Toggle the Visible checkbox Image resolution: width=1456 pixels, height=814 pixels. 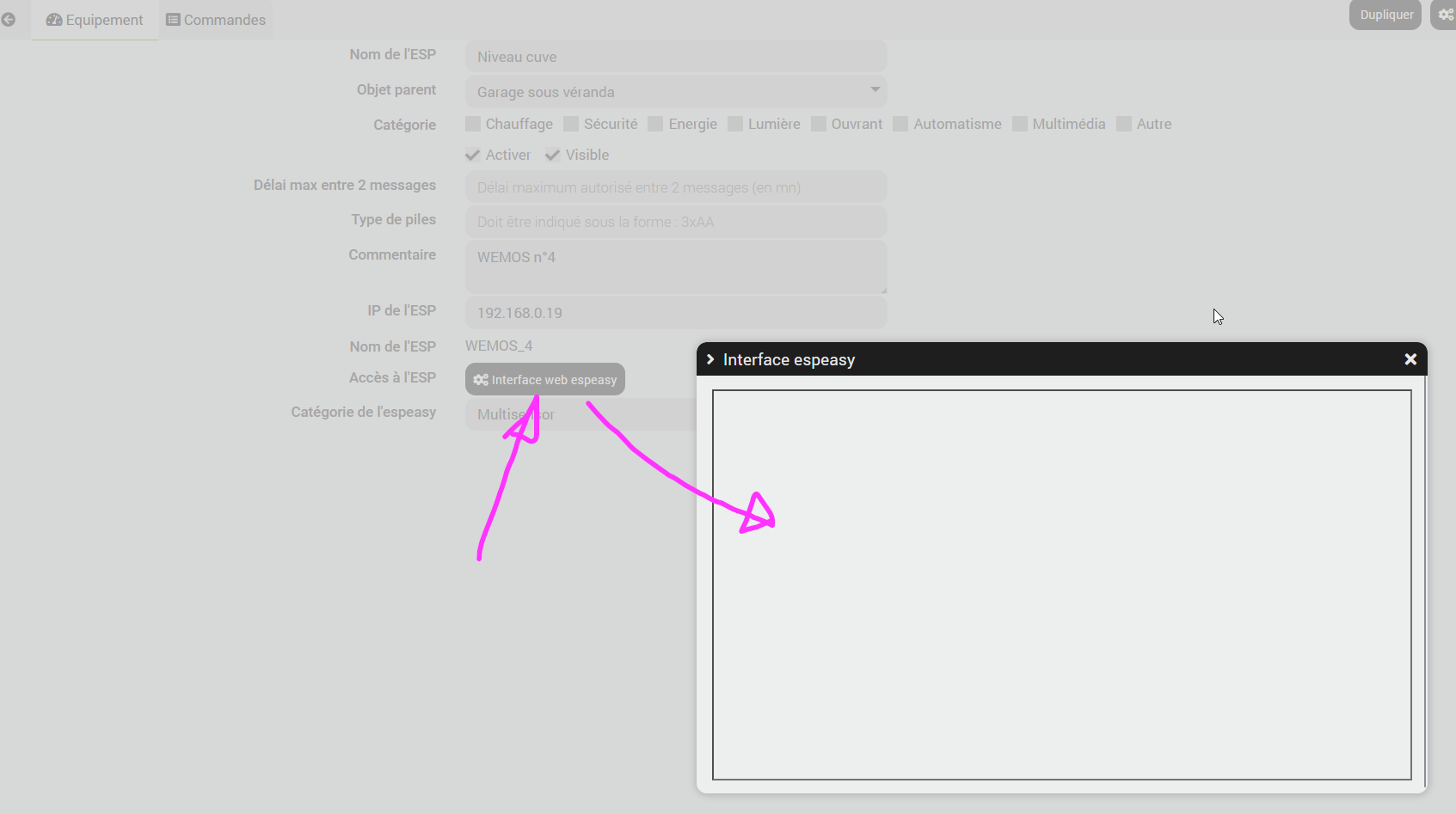pos(553,155)
